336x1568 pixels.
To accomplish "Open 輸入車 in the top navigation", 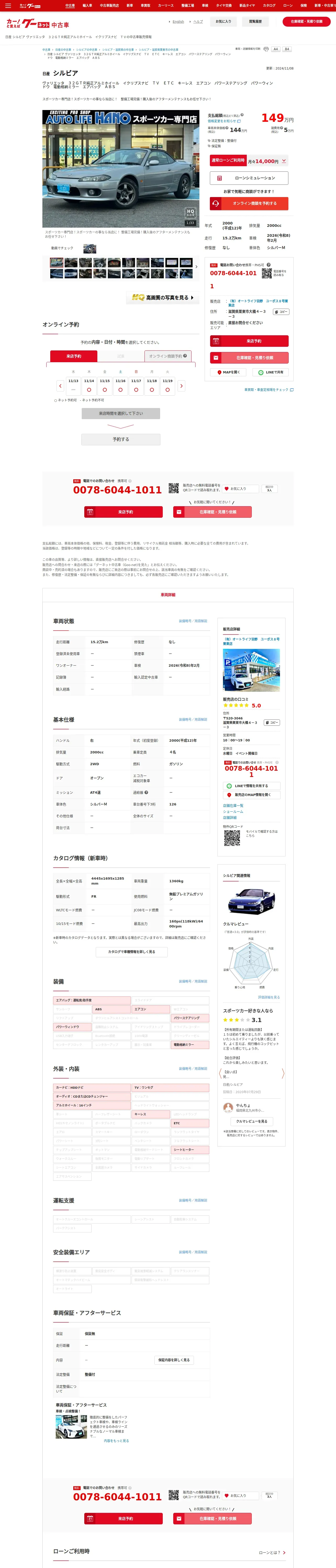I will [87, 5].
